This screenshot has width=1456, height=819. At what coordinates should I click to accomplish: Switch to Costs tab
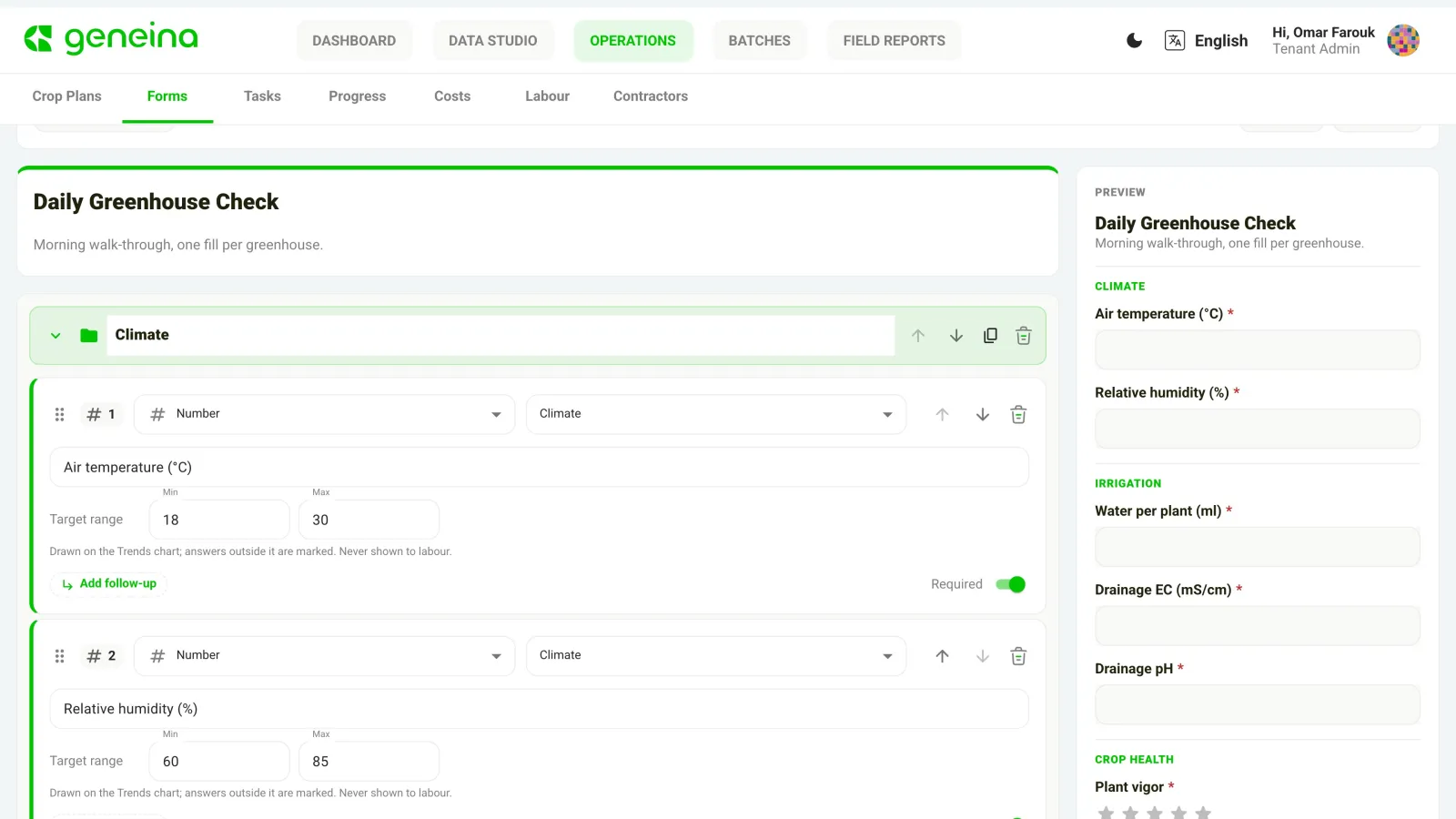click(452, 96)
